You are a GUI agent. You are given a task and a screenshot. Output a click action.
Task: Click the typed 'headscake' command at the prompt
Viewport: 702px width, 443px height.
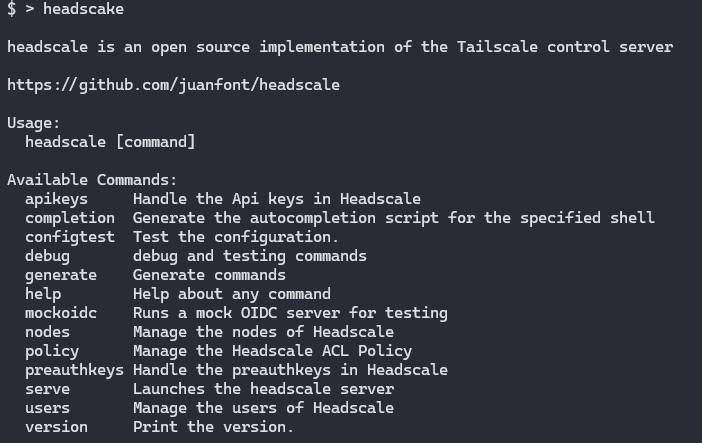coord(83,9)
